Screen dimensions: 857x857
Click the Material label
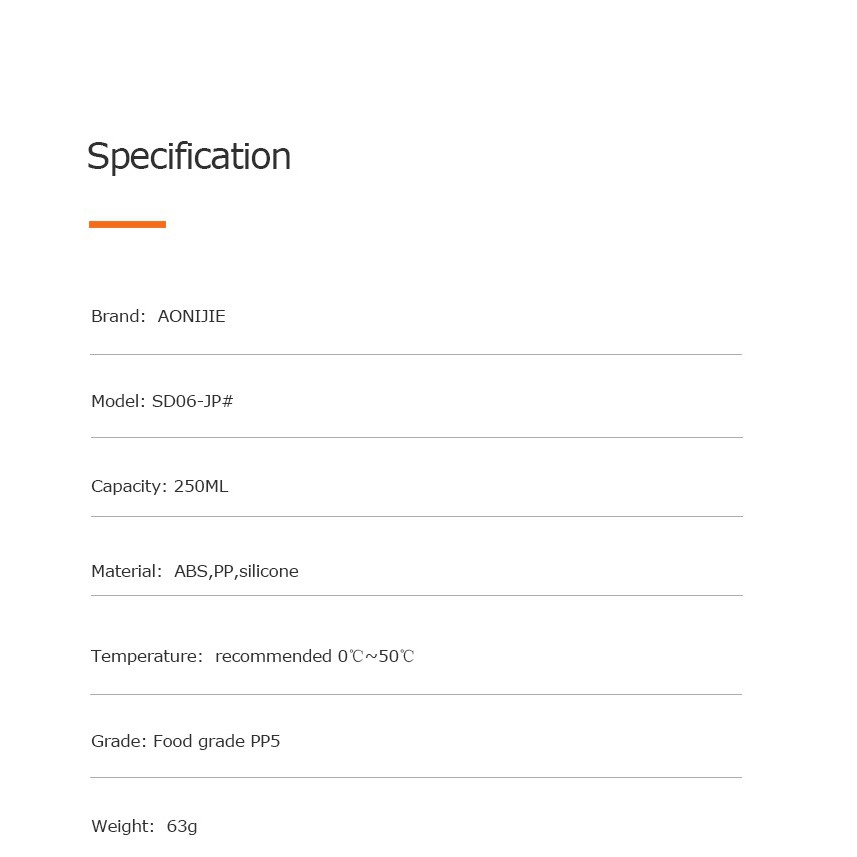(x=127, y=571)
